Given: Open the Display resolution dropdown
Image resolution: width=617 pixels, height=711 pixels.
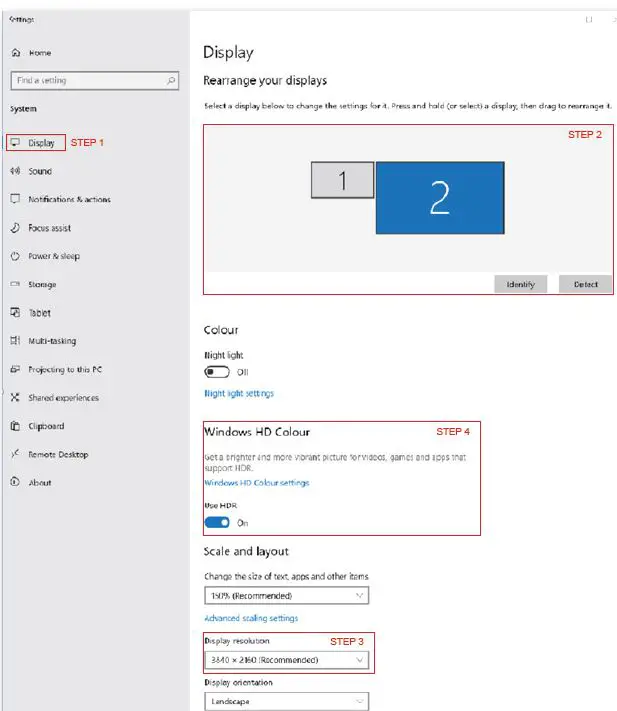Looking at the screenshot, I should click(x=287, y=660).
